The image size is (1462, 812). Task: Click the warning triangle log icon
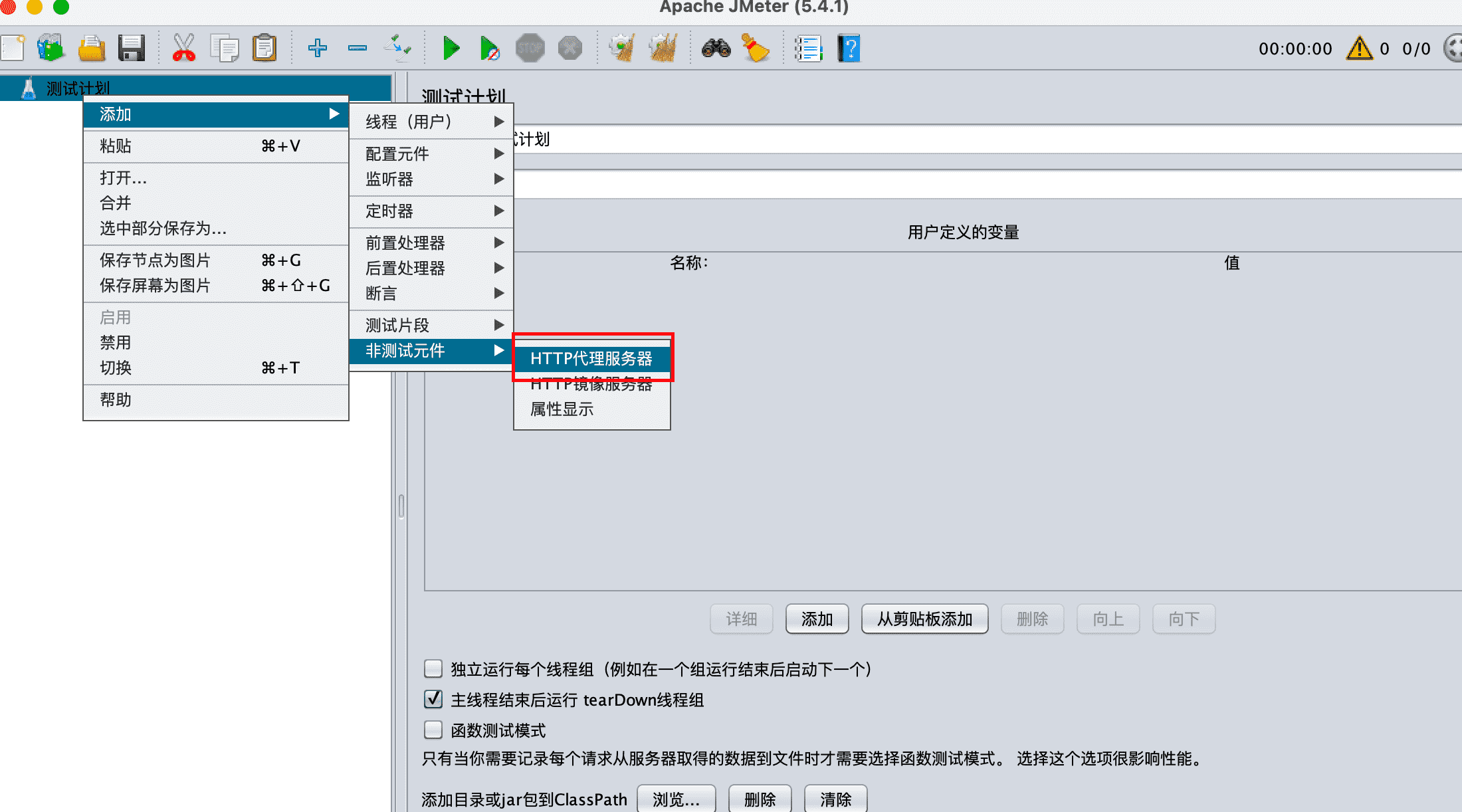click(x=1359, y=48)
